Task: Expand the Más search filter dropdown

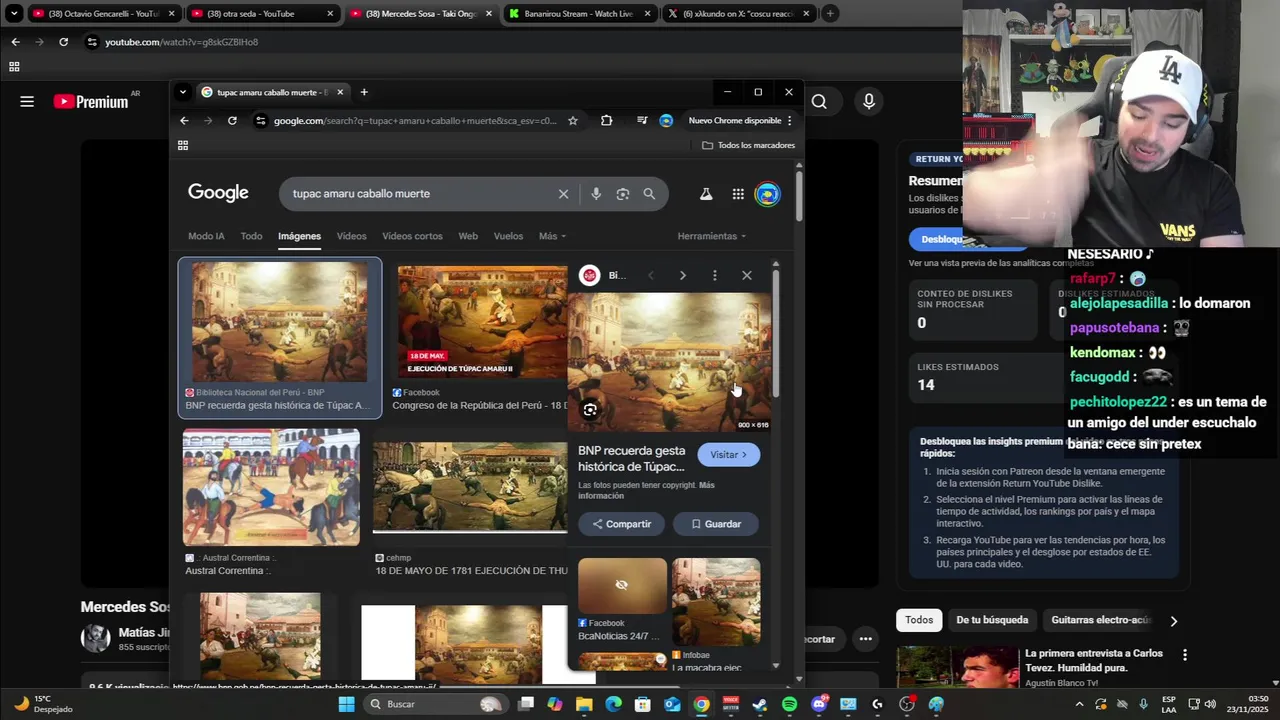Action: (552, 236)
